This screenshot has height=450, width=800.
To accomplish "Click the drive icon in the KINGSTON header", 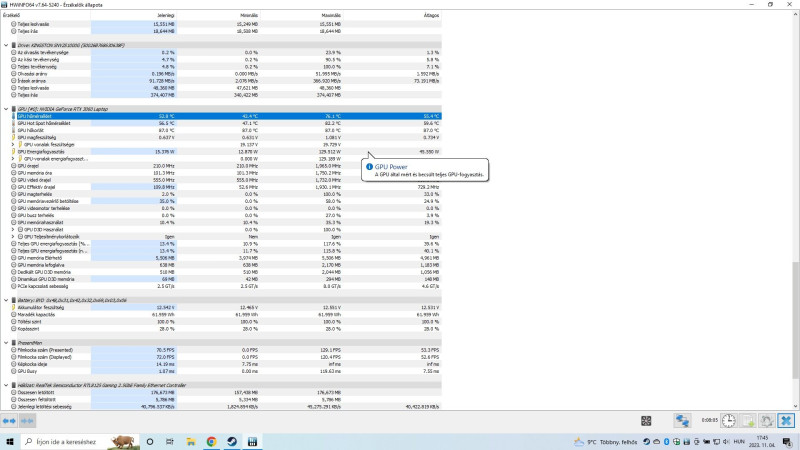I will pyautogui.click(x=14, y=45).
